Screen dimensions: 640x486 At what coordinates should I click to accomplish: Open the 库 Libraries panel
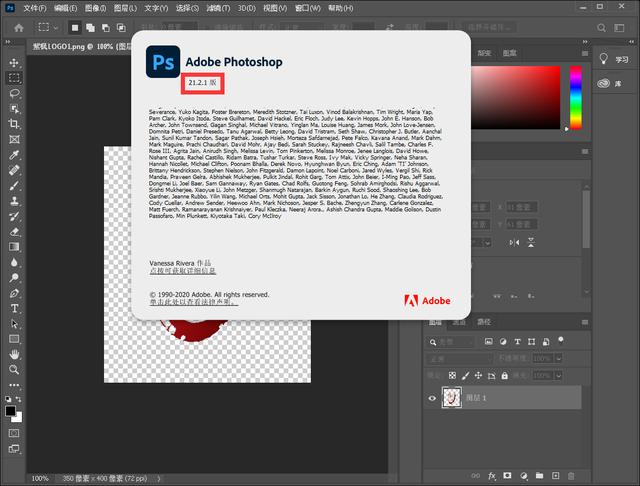615,84
